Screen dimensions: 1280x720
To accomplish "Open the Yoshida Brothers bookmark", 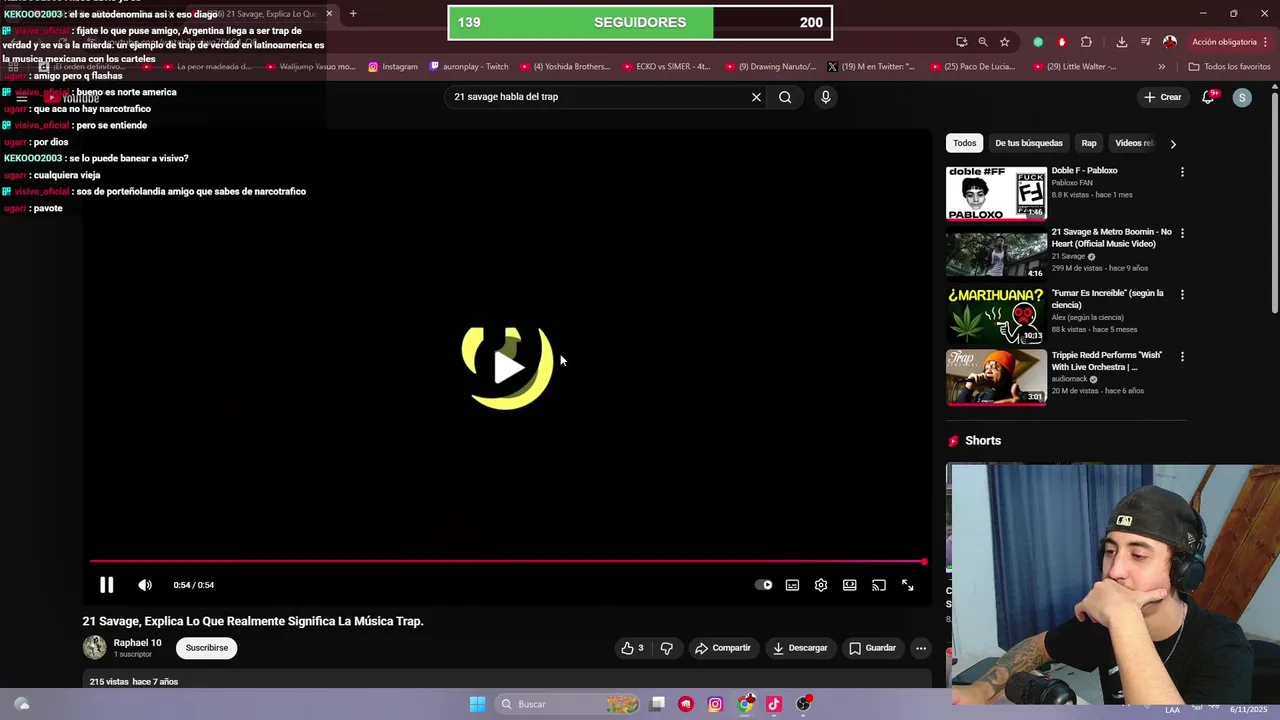I will pyautogui.click(x=565, y=67).
